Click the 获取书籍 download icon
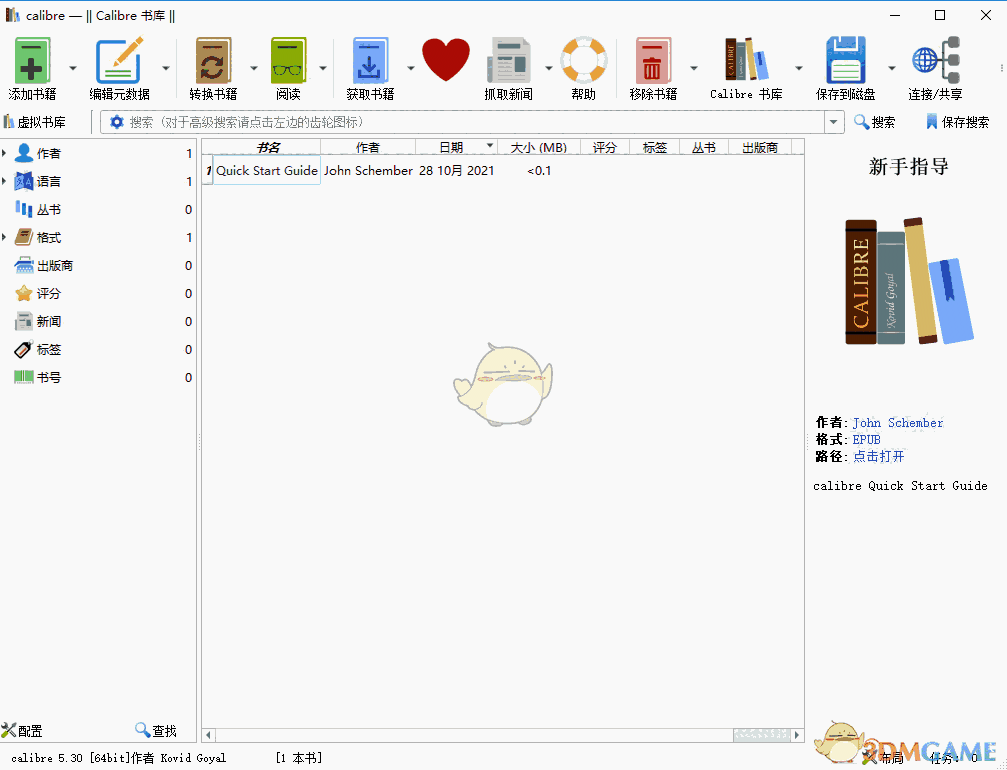Viewport: 1007px width, 770px height. pos(370,65)
